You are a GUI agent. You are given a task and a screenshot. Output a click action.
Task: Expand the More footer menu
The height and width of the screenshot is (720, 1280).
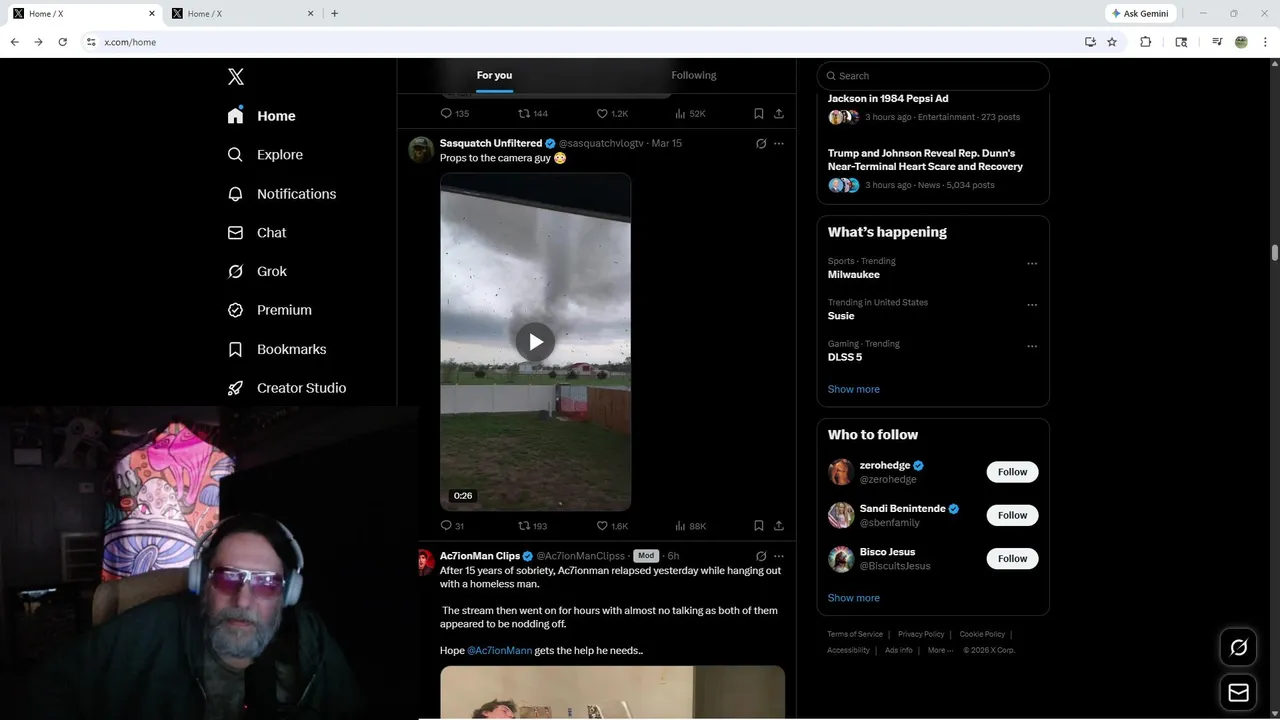[x=940, y=650]
